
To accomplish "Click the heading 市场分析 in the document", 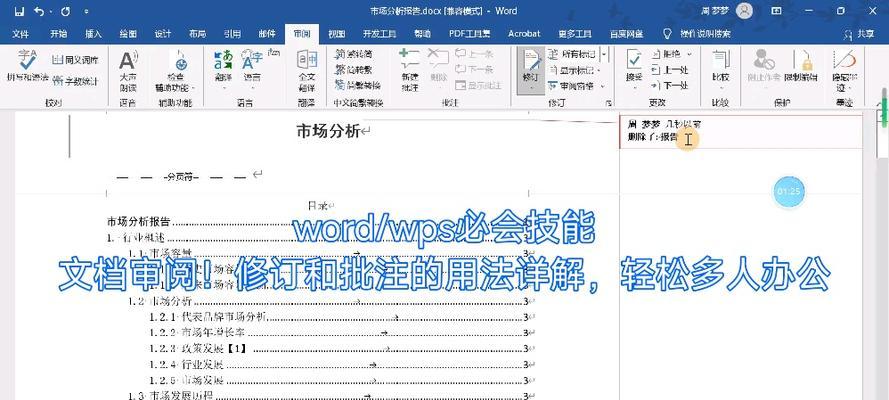I will point(328,131).
